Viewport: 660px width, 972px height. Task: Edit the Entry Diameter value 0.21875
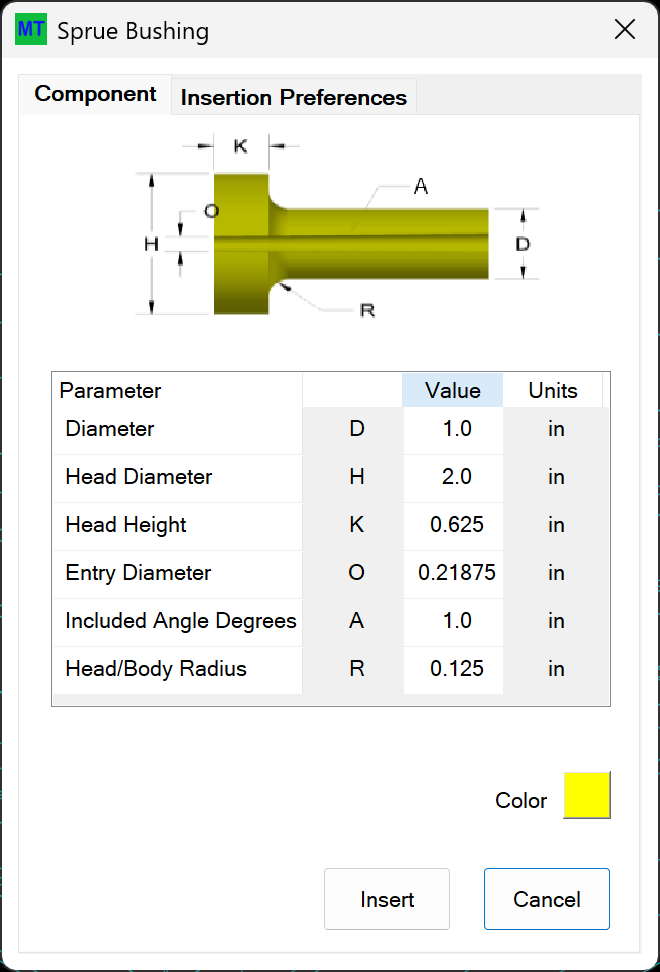click(453, 573)
